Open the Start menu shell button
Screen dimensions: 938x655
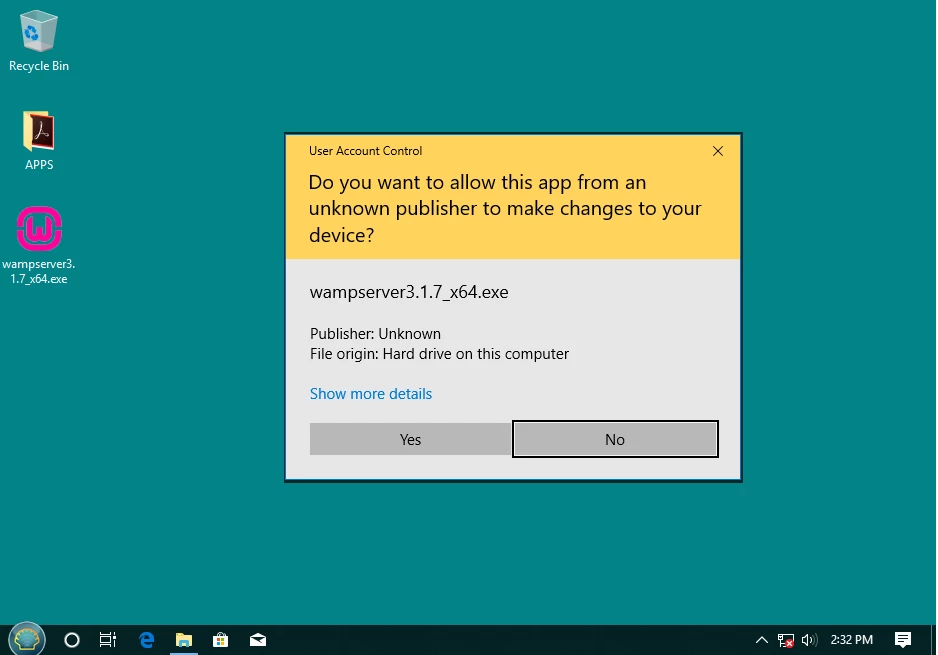click(27, 639)
